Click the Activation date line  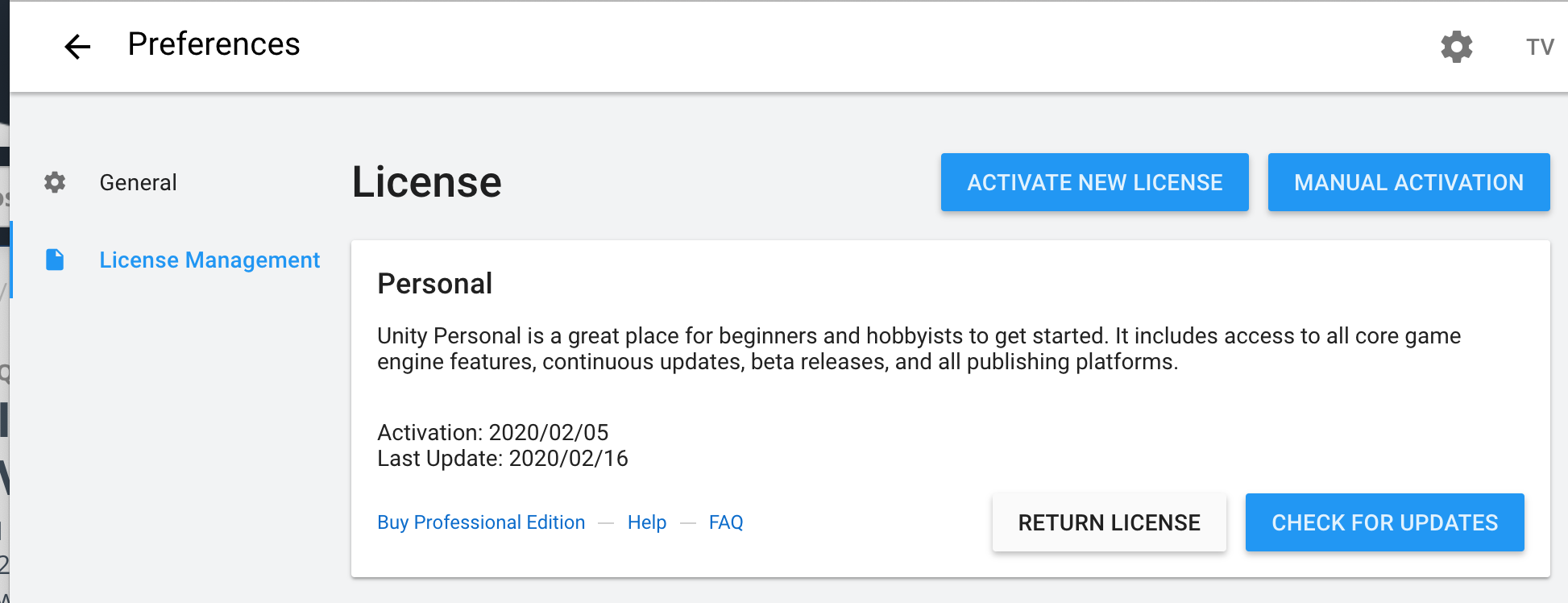492,432
